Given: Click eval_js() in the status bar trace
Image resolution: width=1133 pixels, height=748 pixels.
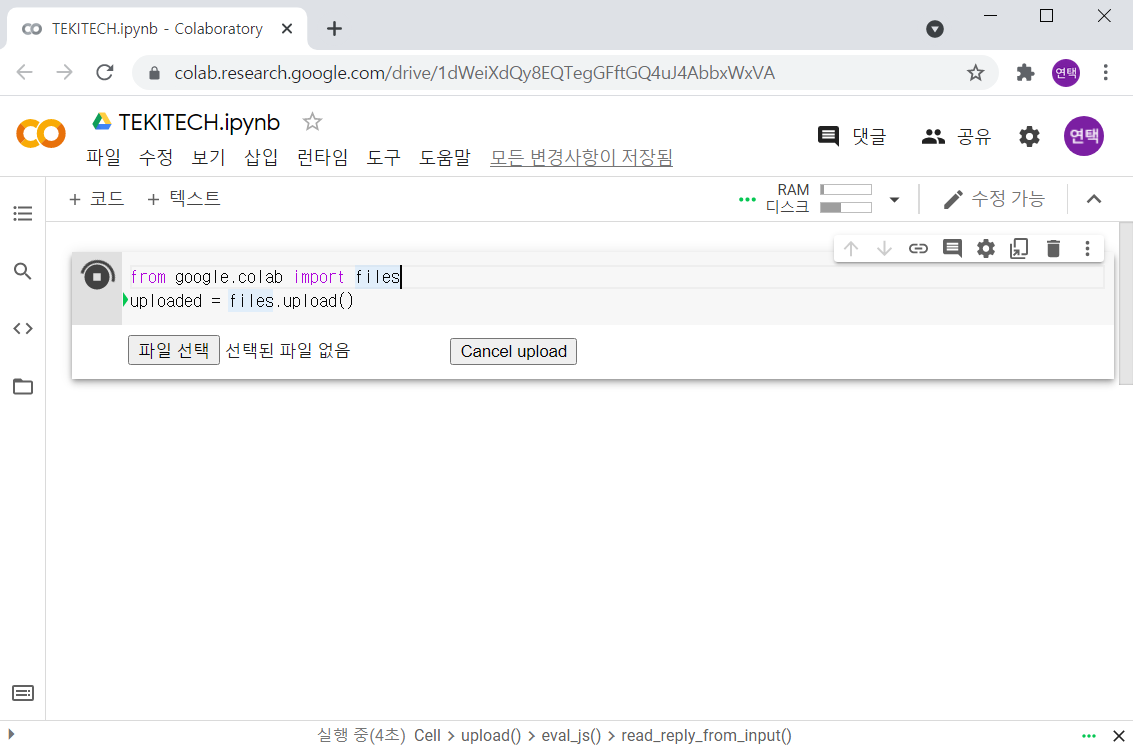Looking at the screenshot, I should click(x=571, y=736).
